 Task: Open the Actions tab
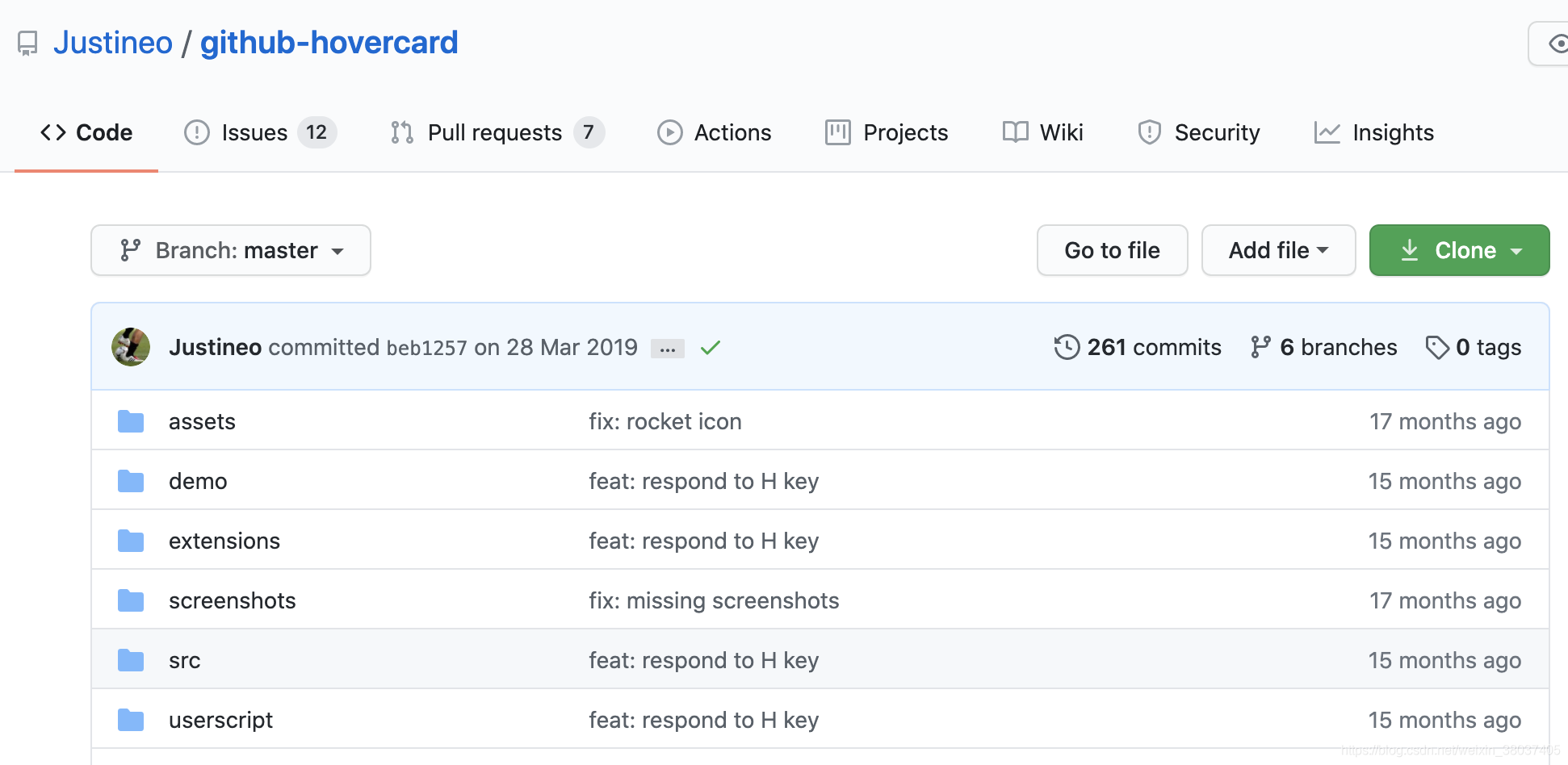click(x=714, y=132)
